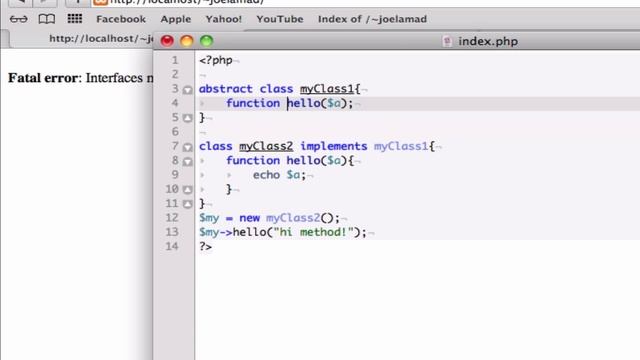This screenshot has height=360, width=640.
Task: Click 'echo $a;' statement on line 9
Action: 279,175
